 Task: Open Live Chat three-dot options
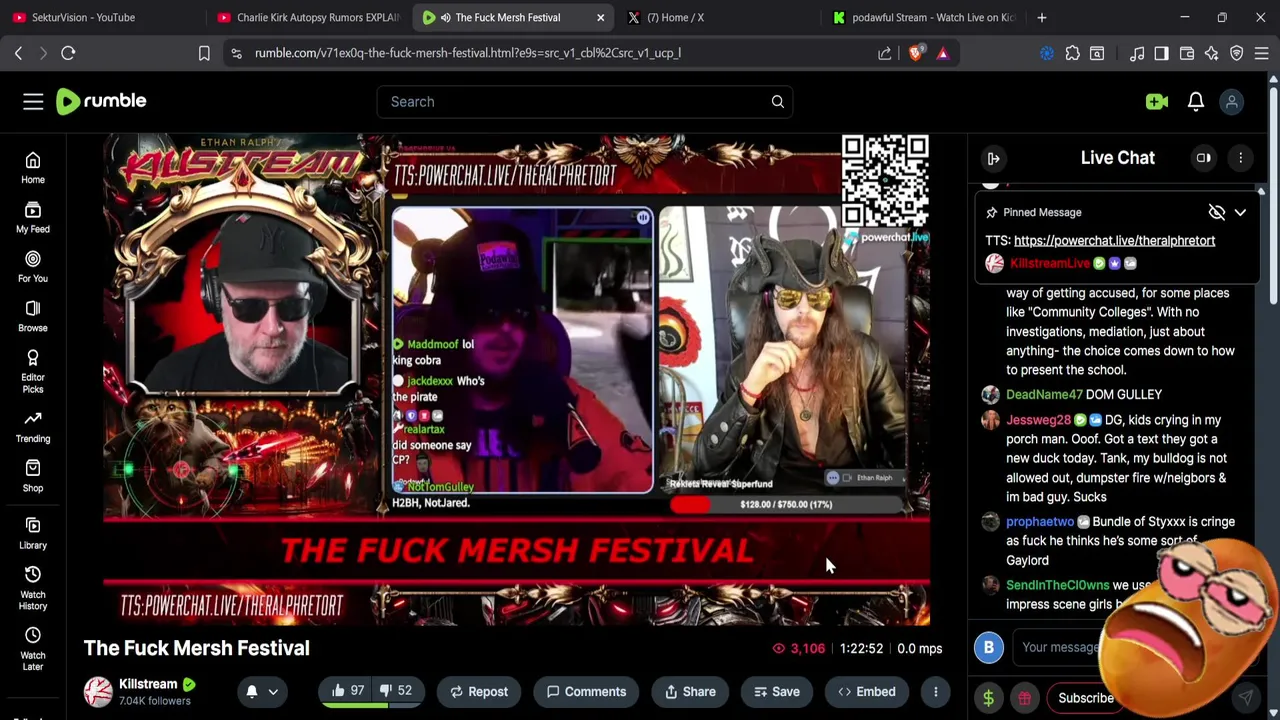[1240, 158]
